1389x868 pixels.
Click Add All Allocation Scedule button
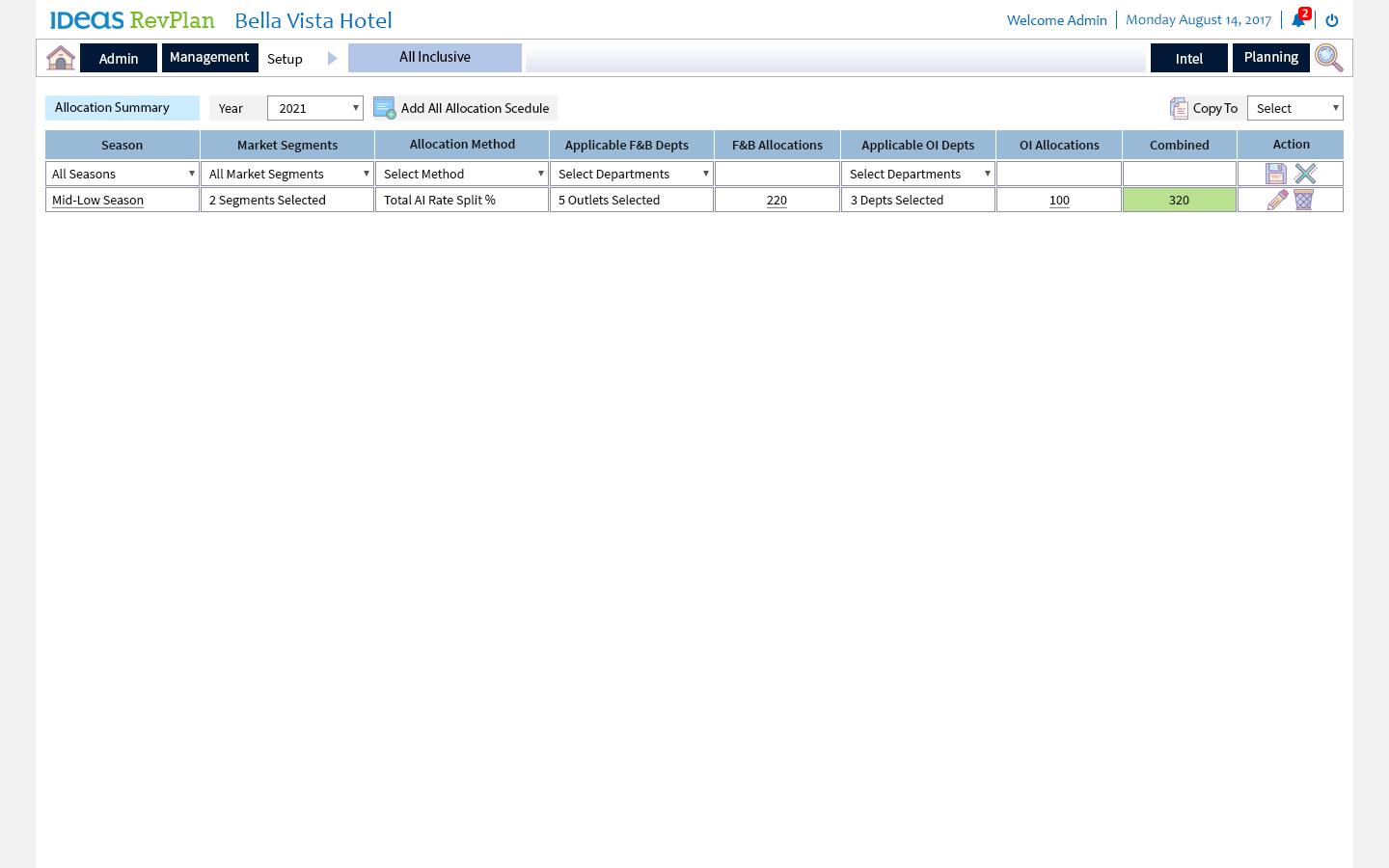465,108
